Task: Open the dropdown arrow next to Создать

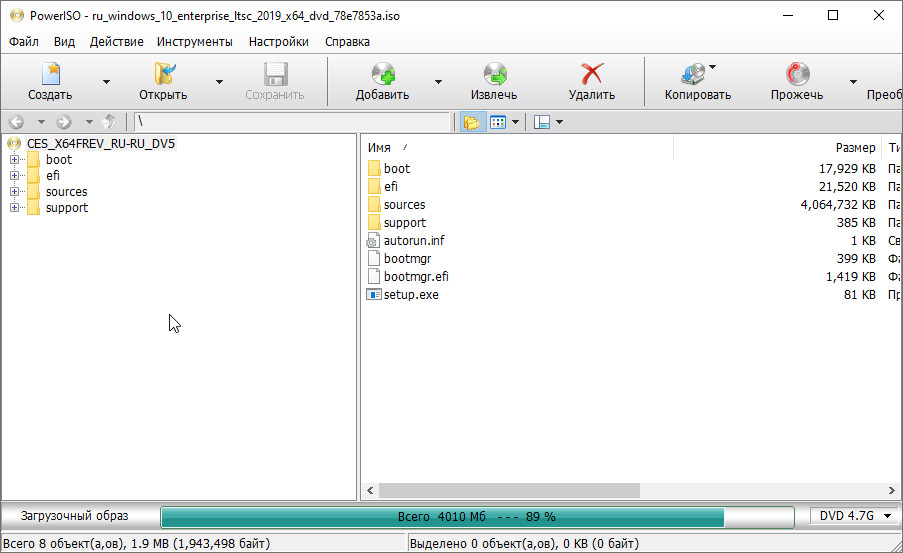Action: [x=106, y=82]
